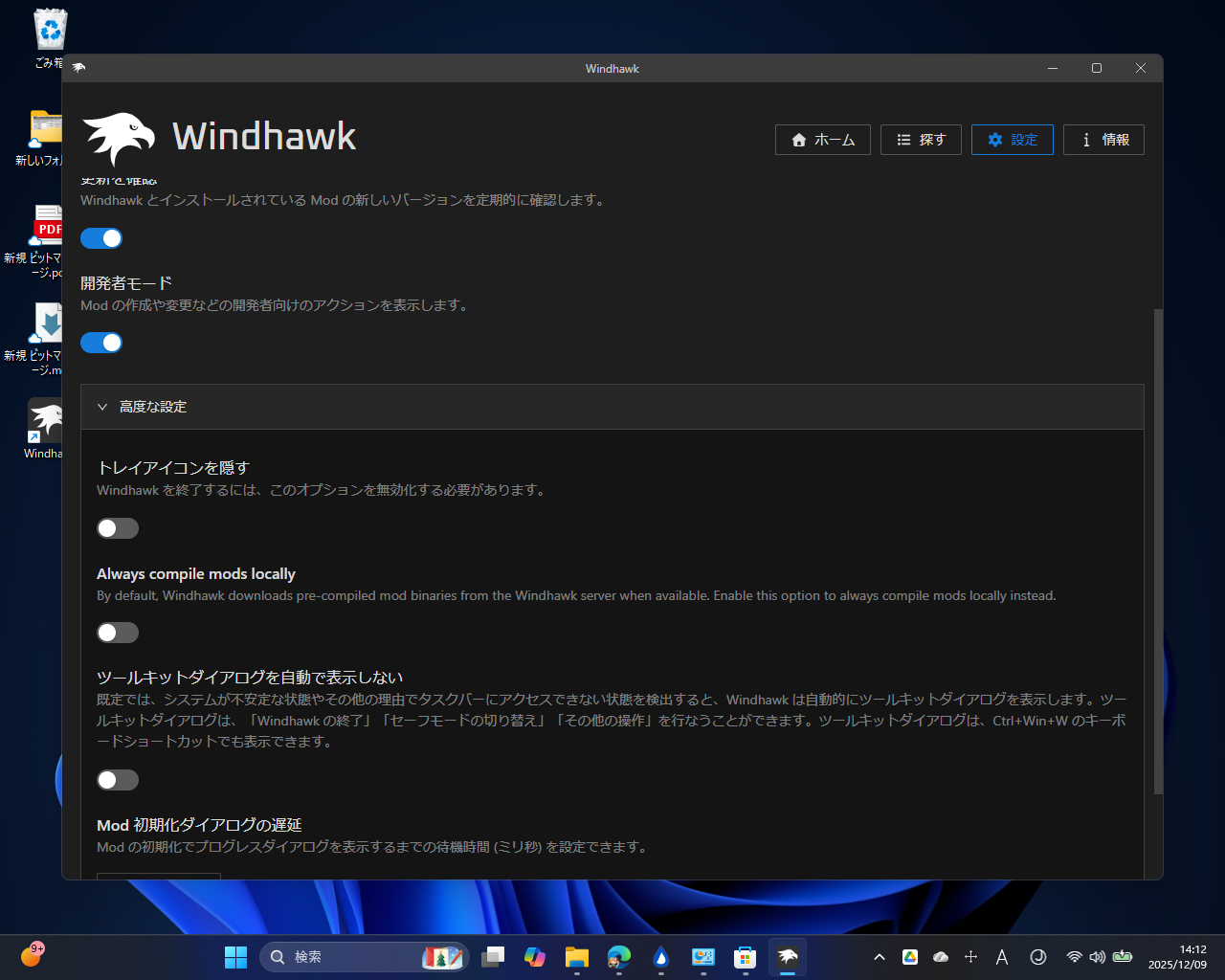The width and height of the screenshot is (1225, 980).
Task: Open the Microsoft Store icon
Action: coord(745,956)
